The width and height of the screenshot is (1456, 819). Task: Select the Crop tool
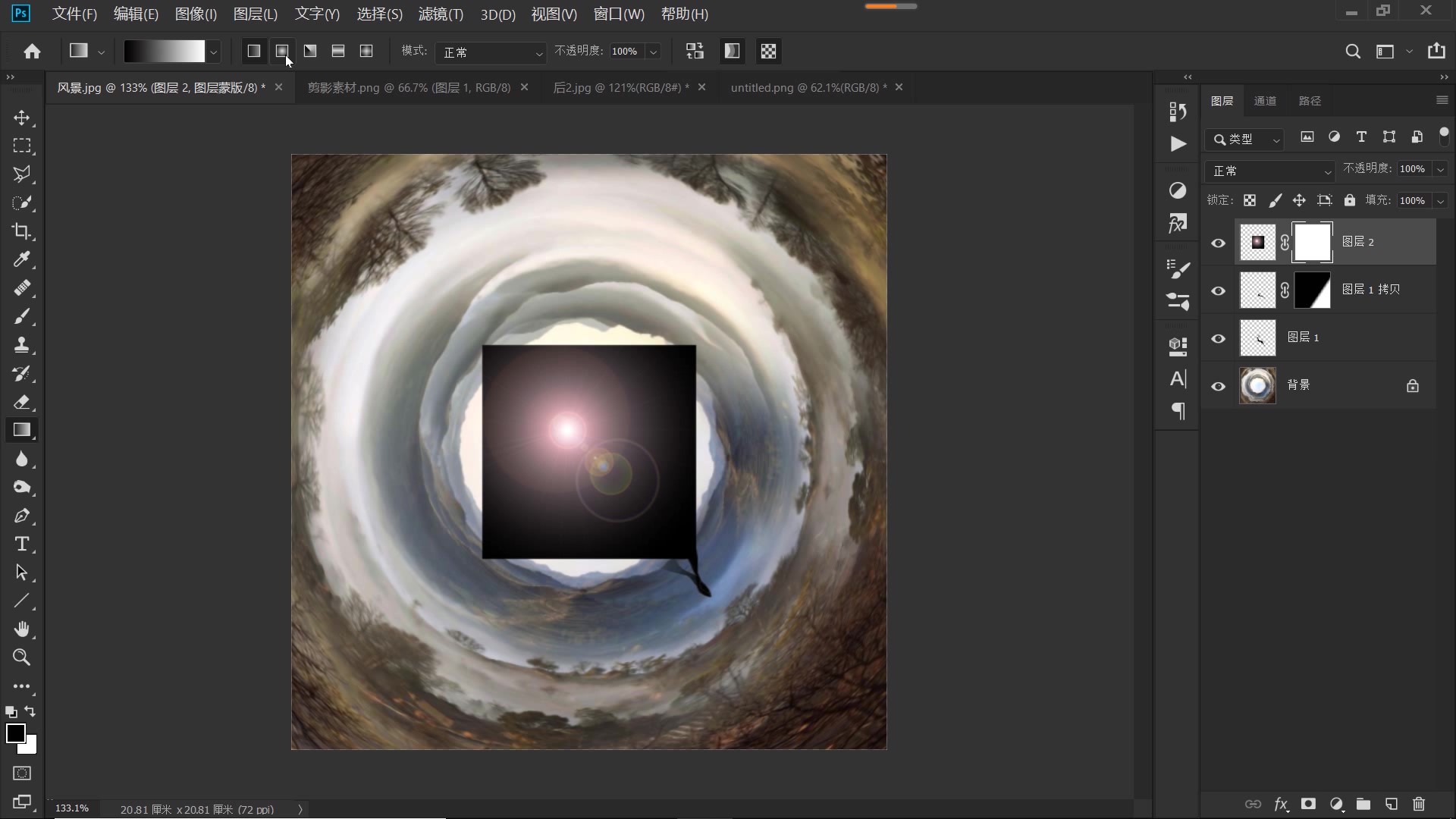coord(21,231)
